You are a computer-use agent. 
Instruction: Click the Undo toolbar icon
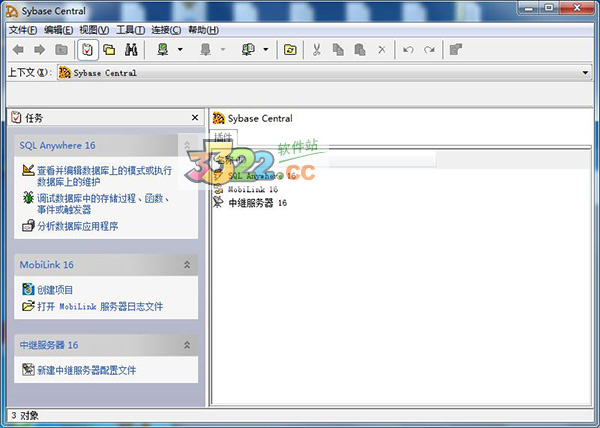pos(408,50)
